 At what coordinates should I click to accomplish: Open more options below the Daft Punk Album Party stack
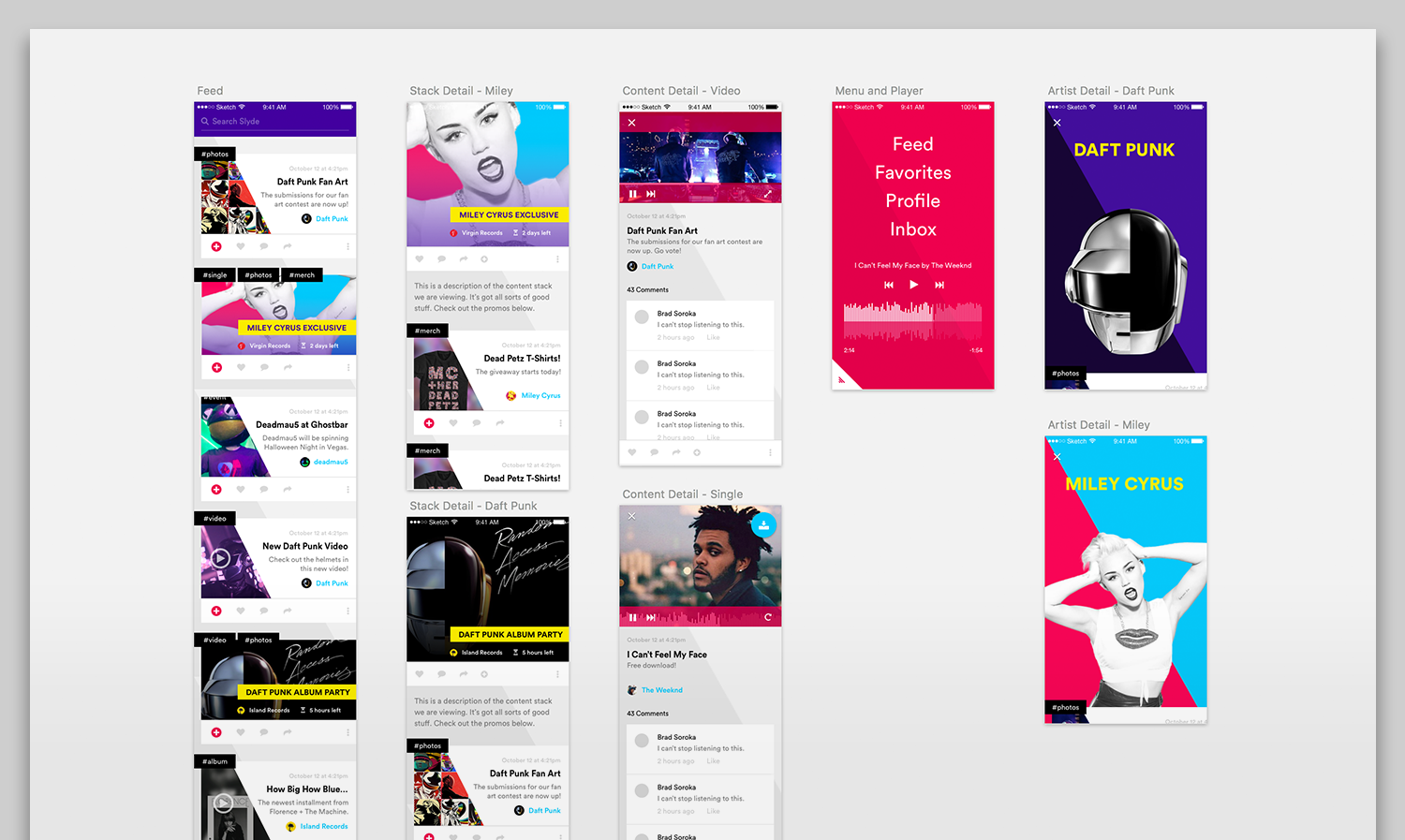tap(557, 673)
